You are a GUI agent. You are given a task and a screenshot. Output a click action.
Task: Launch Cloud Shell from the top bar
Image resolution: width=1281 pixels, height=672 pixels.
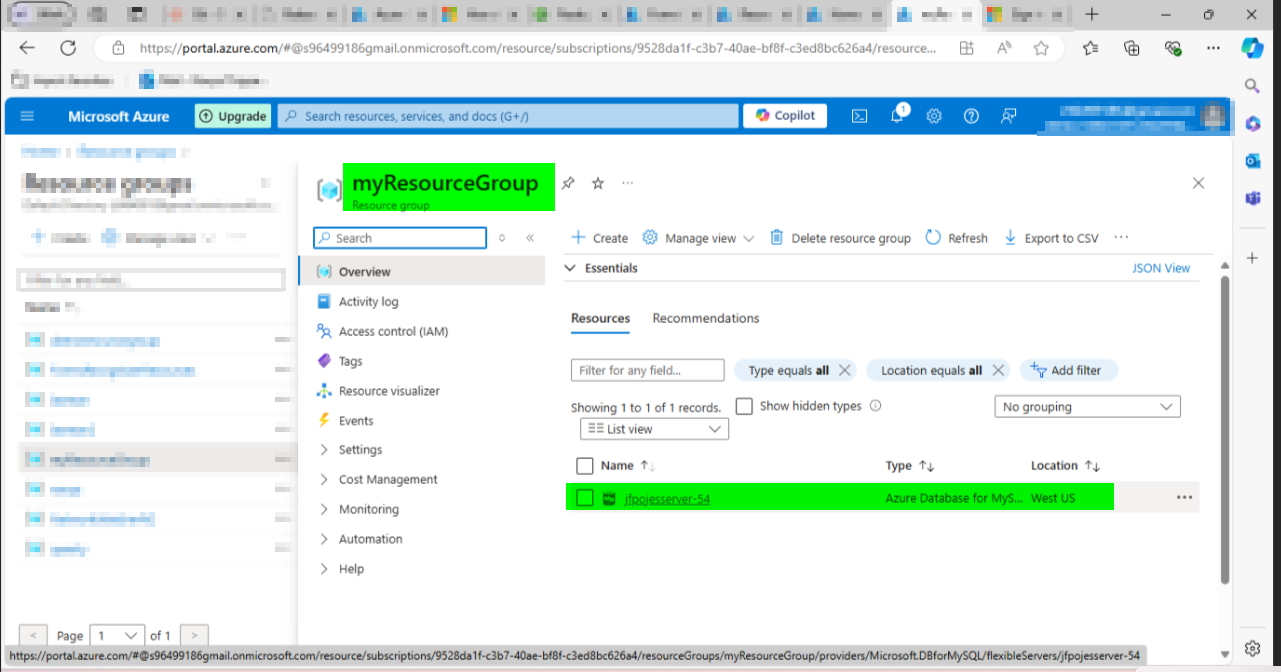point(859,115)
